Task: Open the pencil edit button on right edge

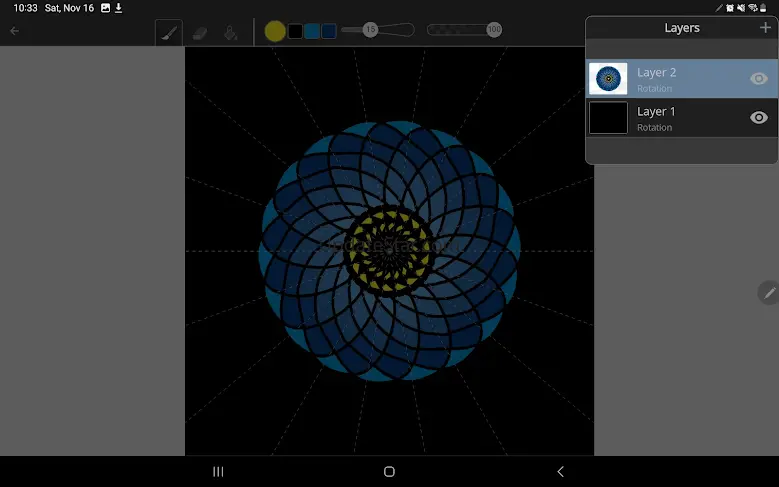Action: click(x=769, y=293)
